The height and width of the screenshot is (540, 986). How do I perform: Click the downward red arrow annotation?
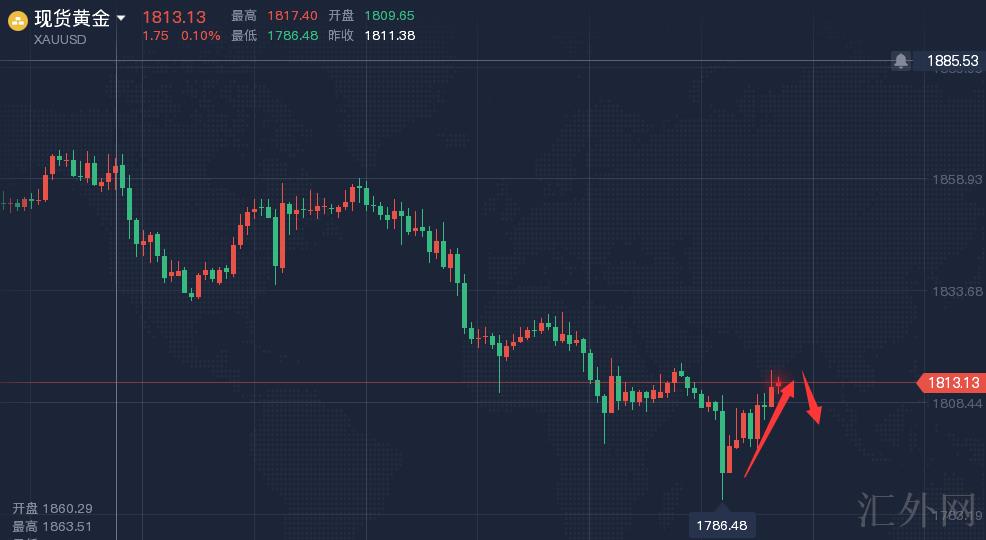[x=811, y=398]
